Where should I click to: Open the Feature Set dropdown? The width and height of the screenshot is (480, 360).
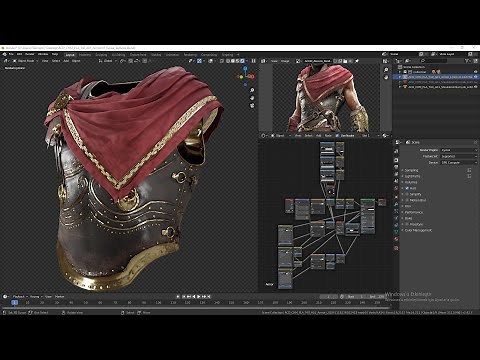[x=459, y=156]
